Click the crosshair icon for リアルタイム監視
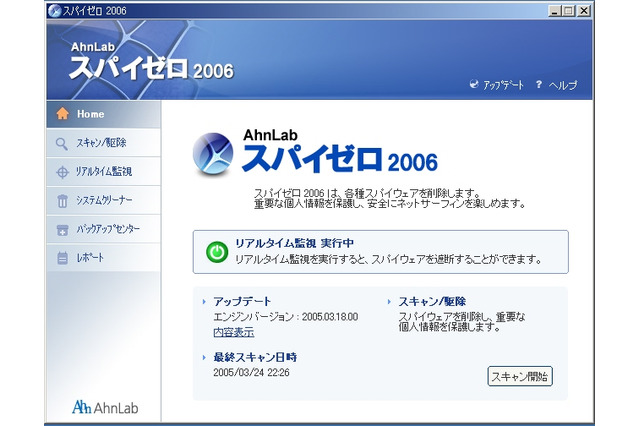The height and width of the screenshot is (426, 640). (62, 172)
